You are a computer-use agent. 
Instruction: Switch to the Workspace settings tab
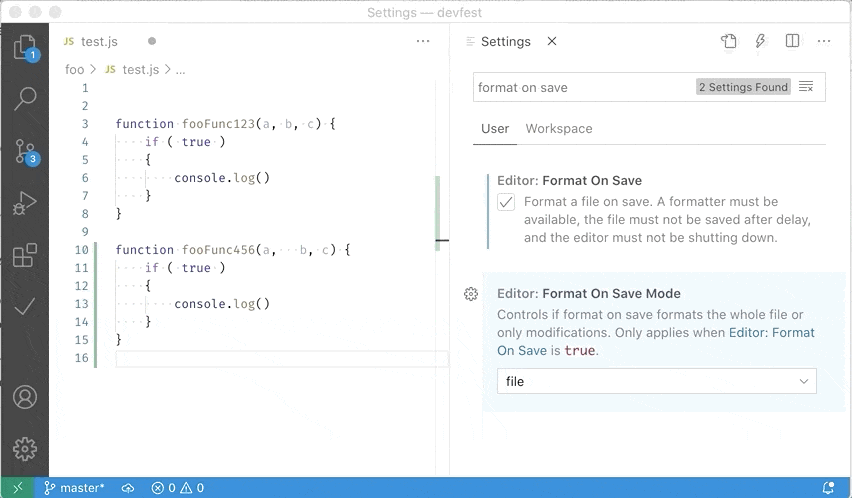pos(558,129)
